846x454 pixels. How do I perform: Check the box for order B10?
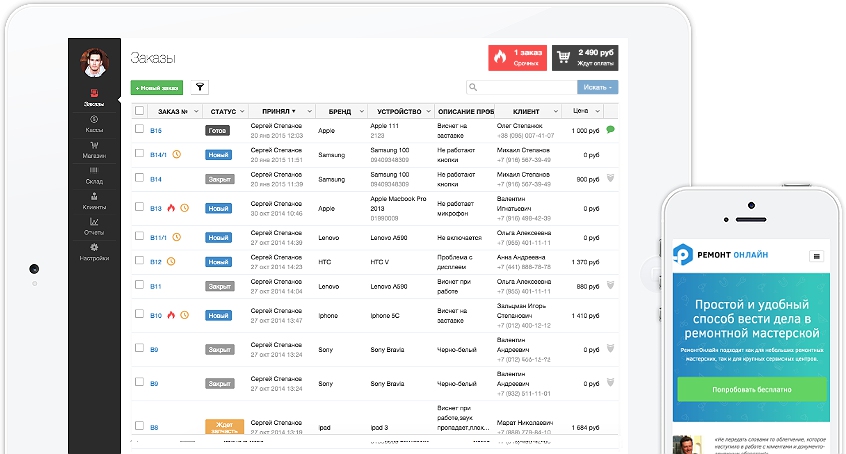(139, 314)
